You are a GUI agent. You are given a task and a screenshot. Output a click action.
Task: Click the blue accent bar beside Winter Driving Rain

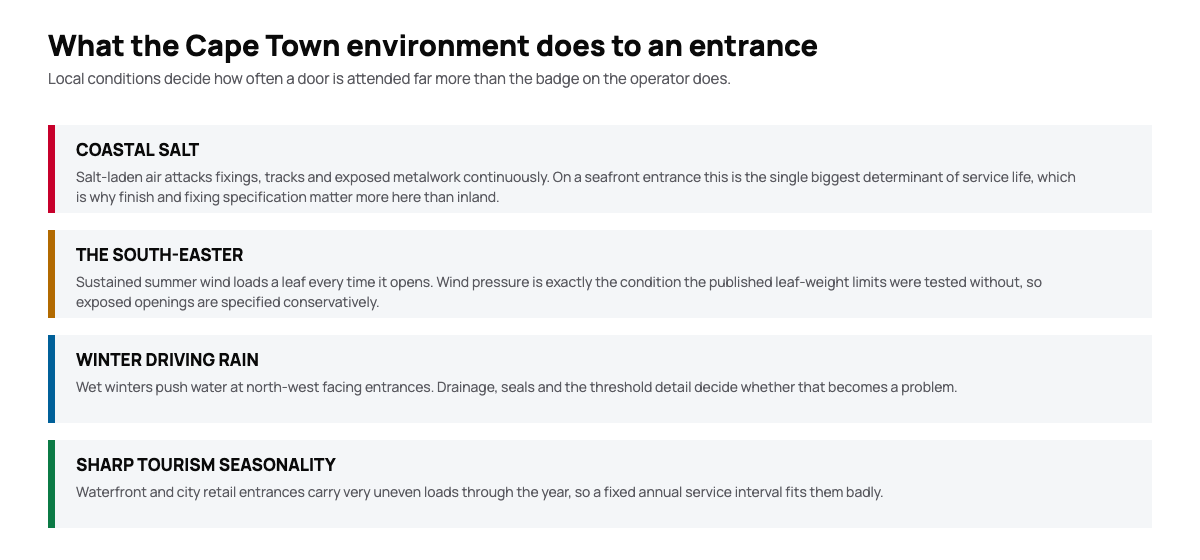tap(51, 379)
